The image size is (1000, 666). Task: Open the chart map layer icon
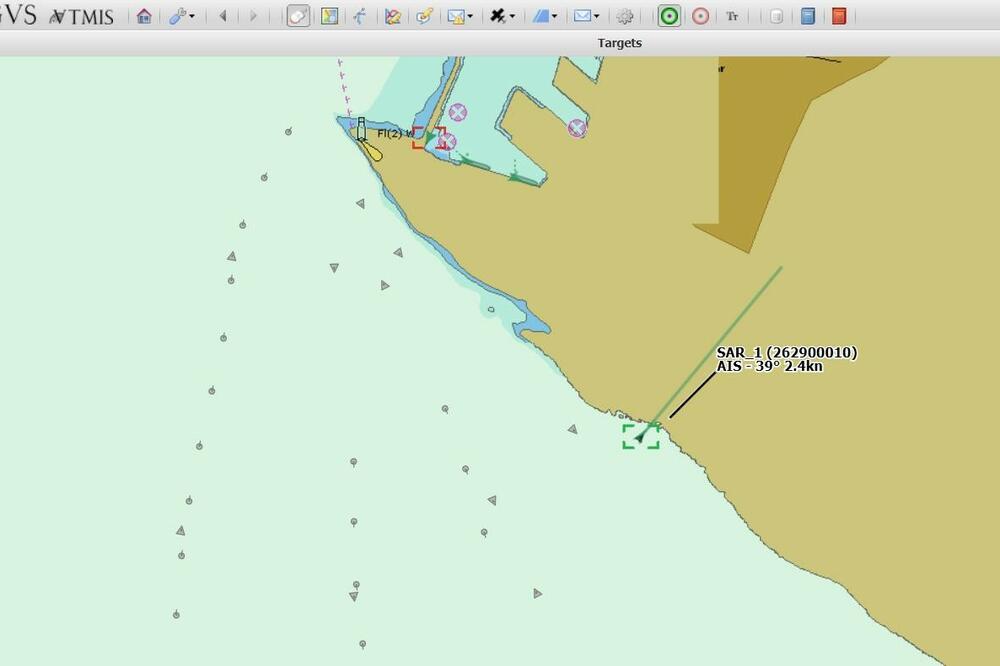(x=329, y=16)
